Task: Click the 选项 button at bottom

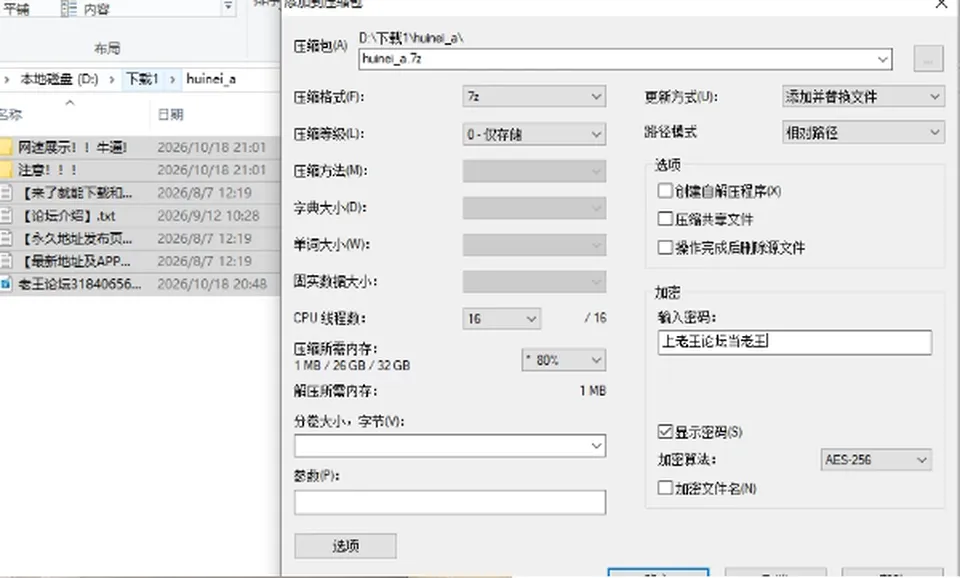Action: click(345, 546)
